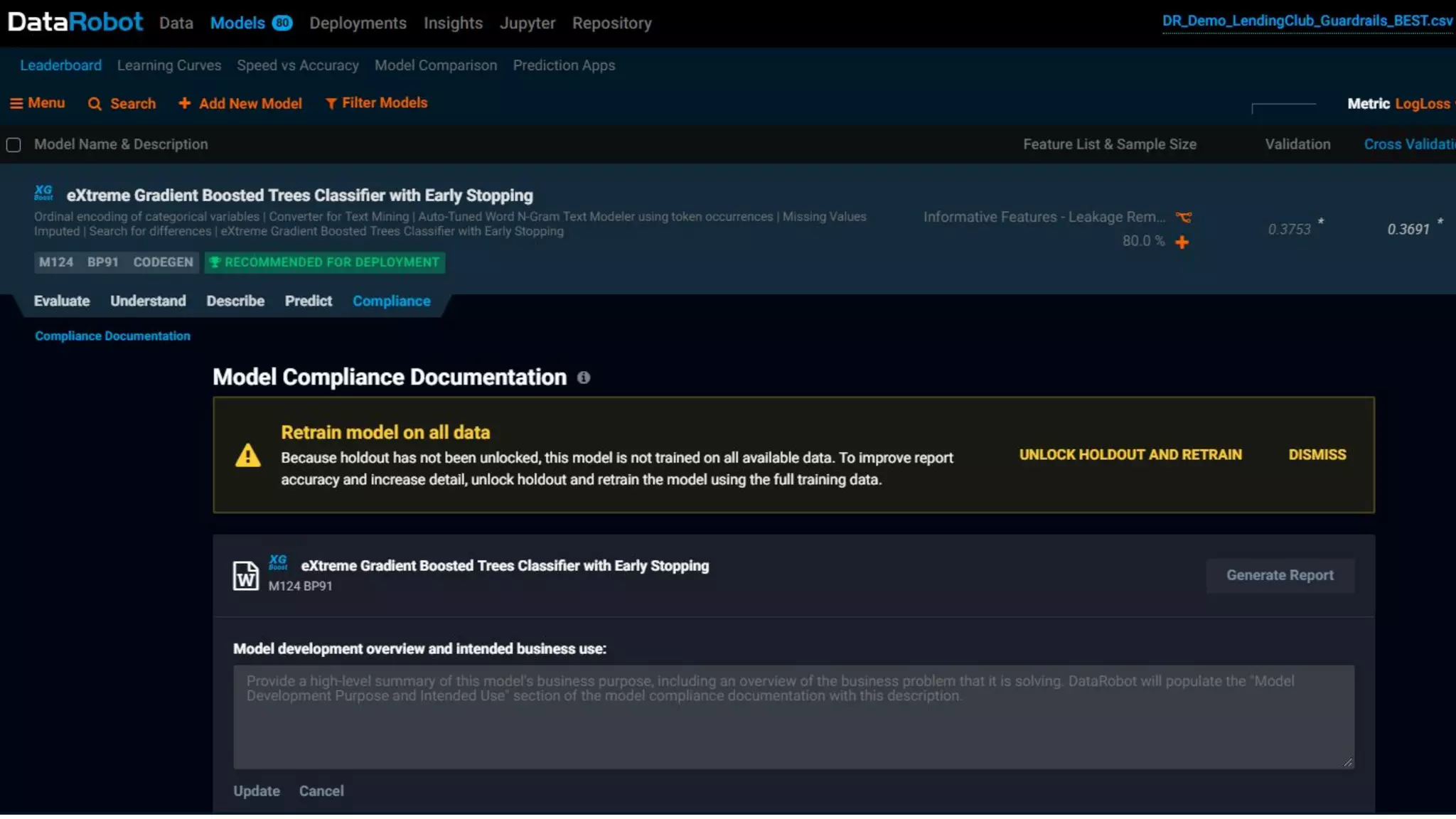
Task: Toggle the select-all models checkbox
Action: pyautogui.click(x=14, y=145)
